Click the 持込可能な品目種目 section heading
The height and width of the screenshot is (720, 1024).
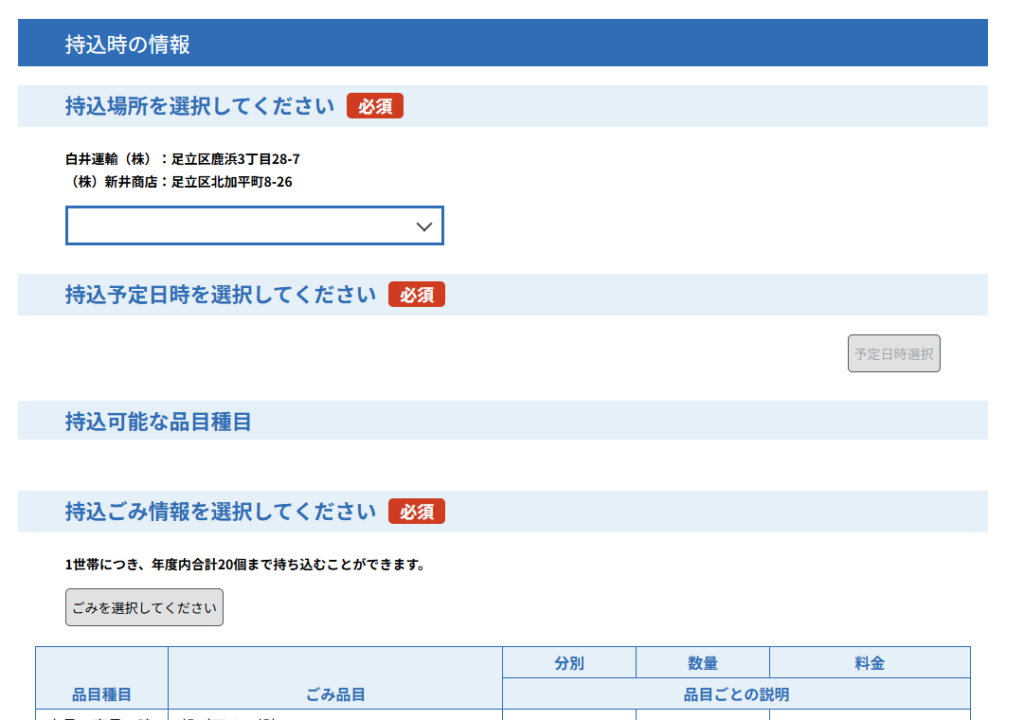click(x=158, y=422)
